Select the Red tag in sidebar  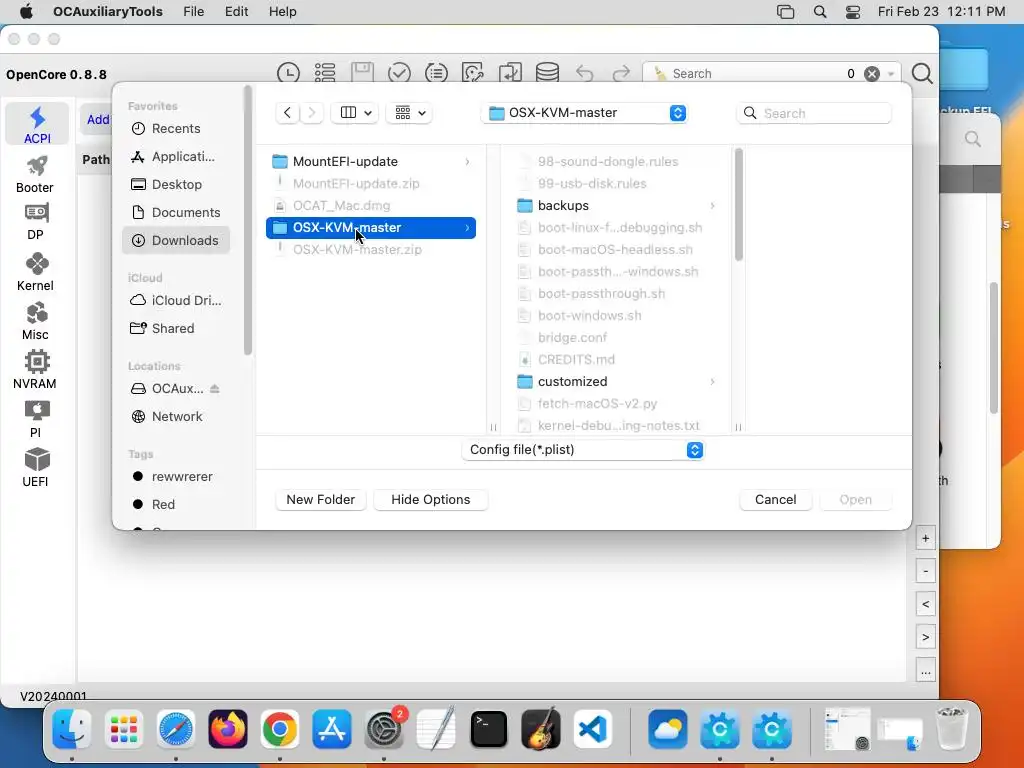(176, 505)
